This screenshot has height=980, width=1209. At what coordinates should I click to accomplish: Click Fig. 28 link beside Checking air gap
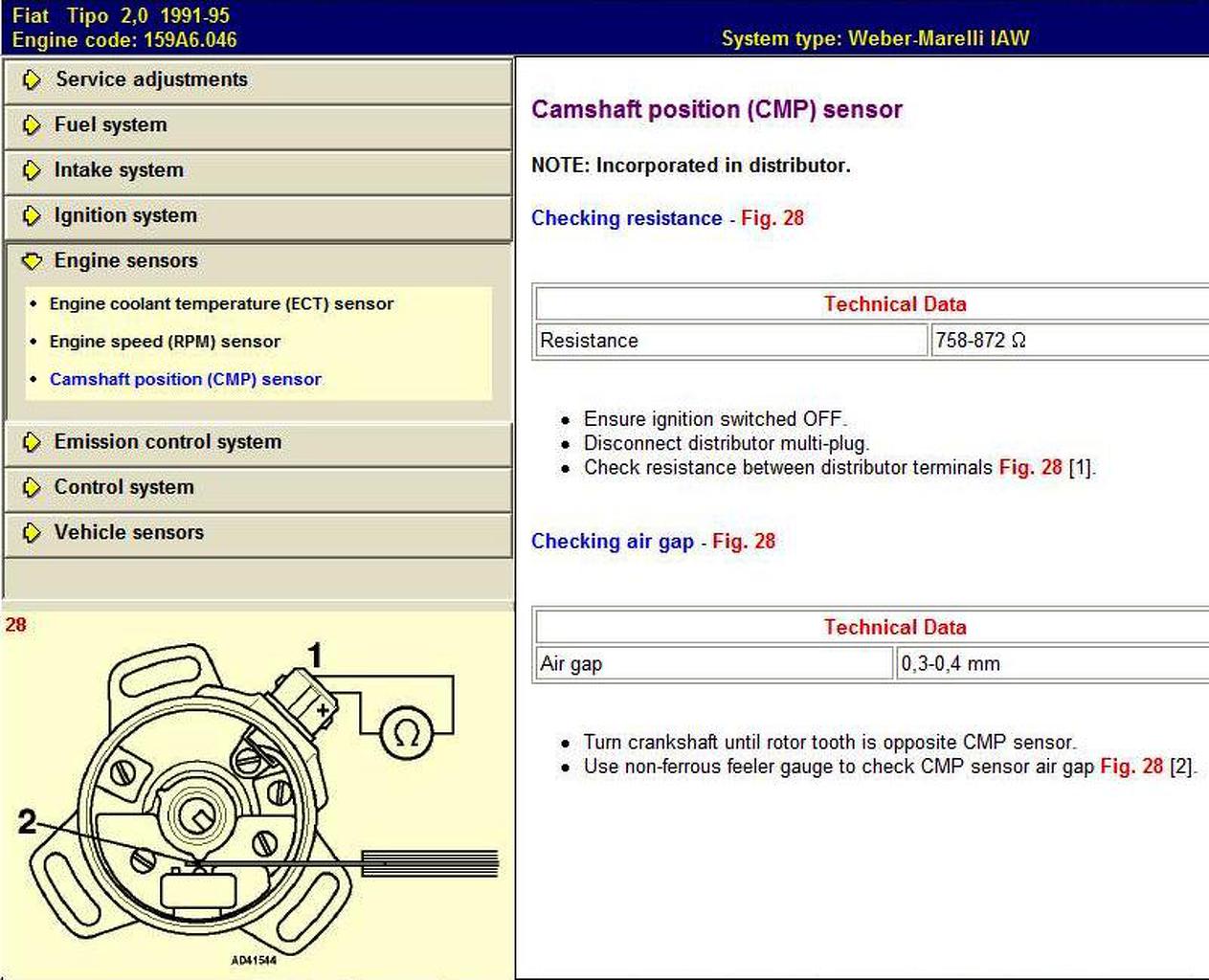[744, 542]
